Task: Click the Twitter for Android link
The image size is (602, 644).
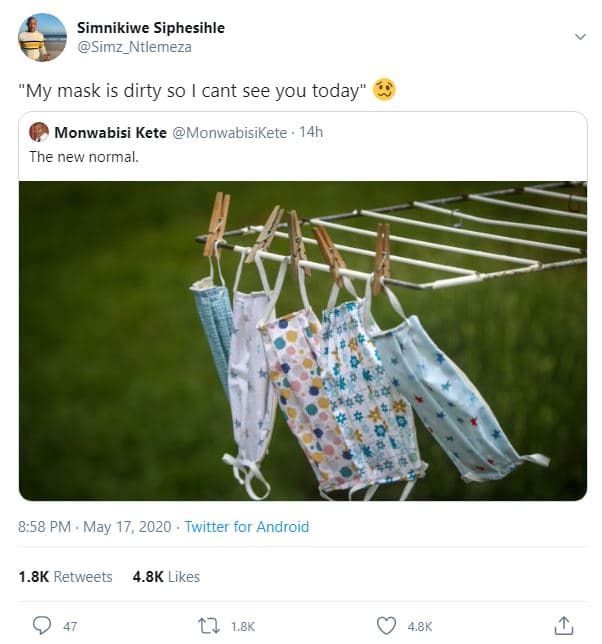Action: tap(249, 527)
